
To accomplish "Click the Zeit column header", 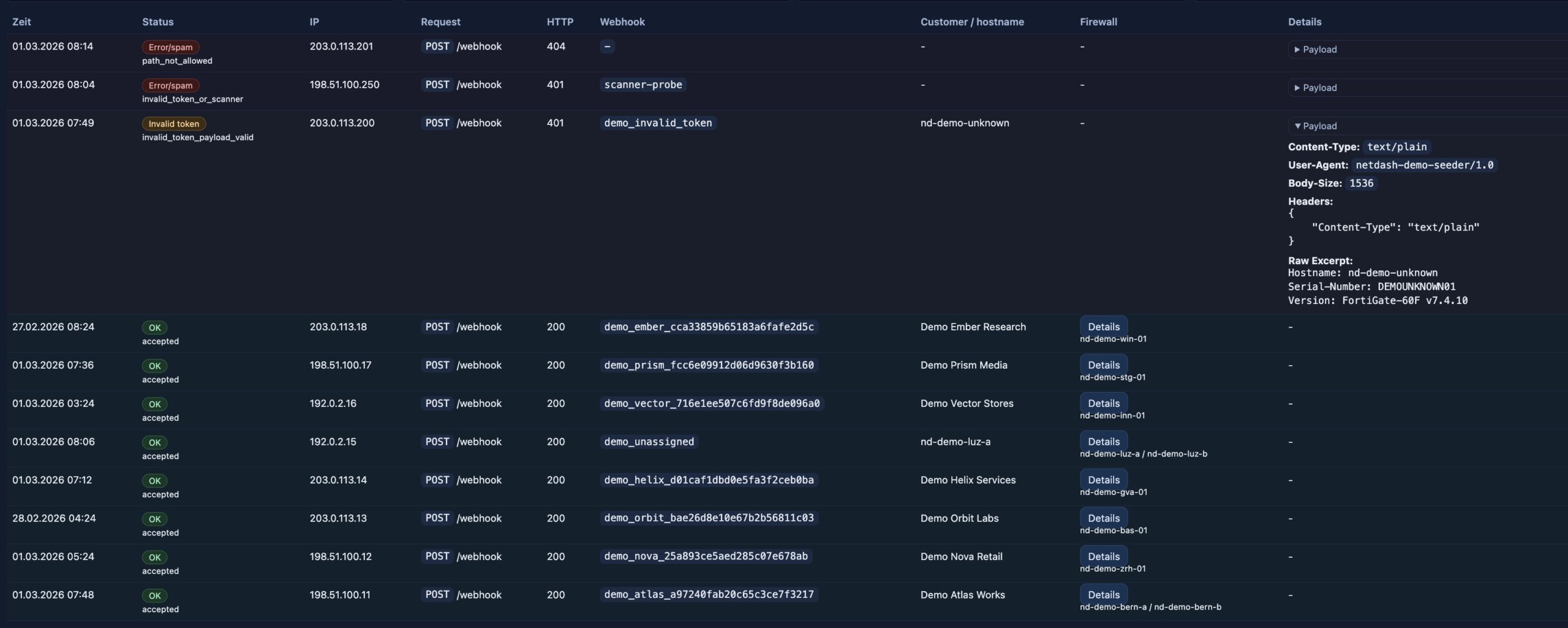I will click(x=21, y=22).
